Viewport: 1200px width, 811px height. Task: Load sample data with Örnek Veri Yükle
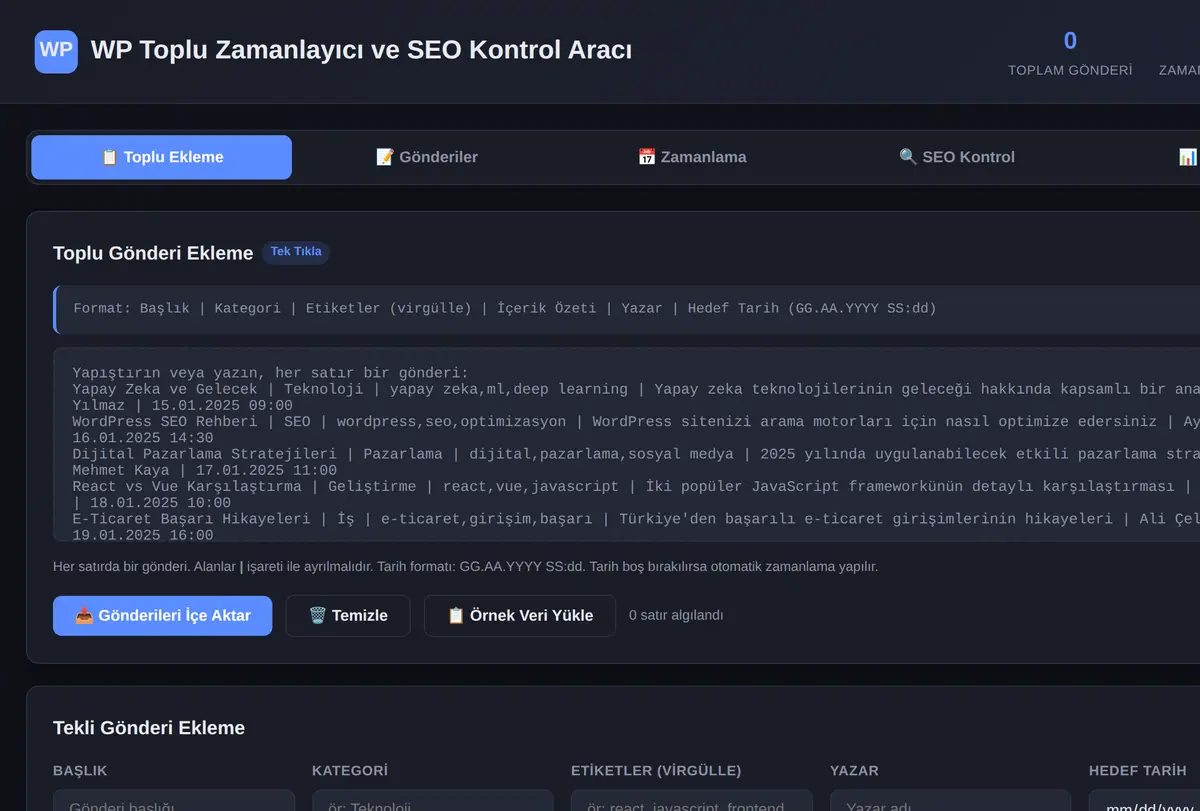pos(520,615)
